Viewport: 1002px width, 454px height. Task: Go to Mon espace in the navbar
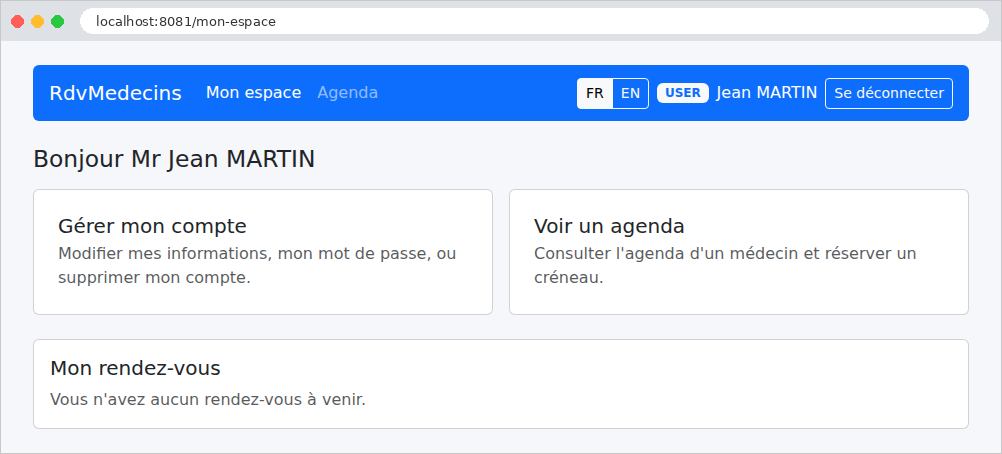pos(253,93)
